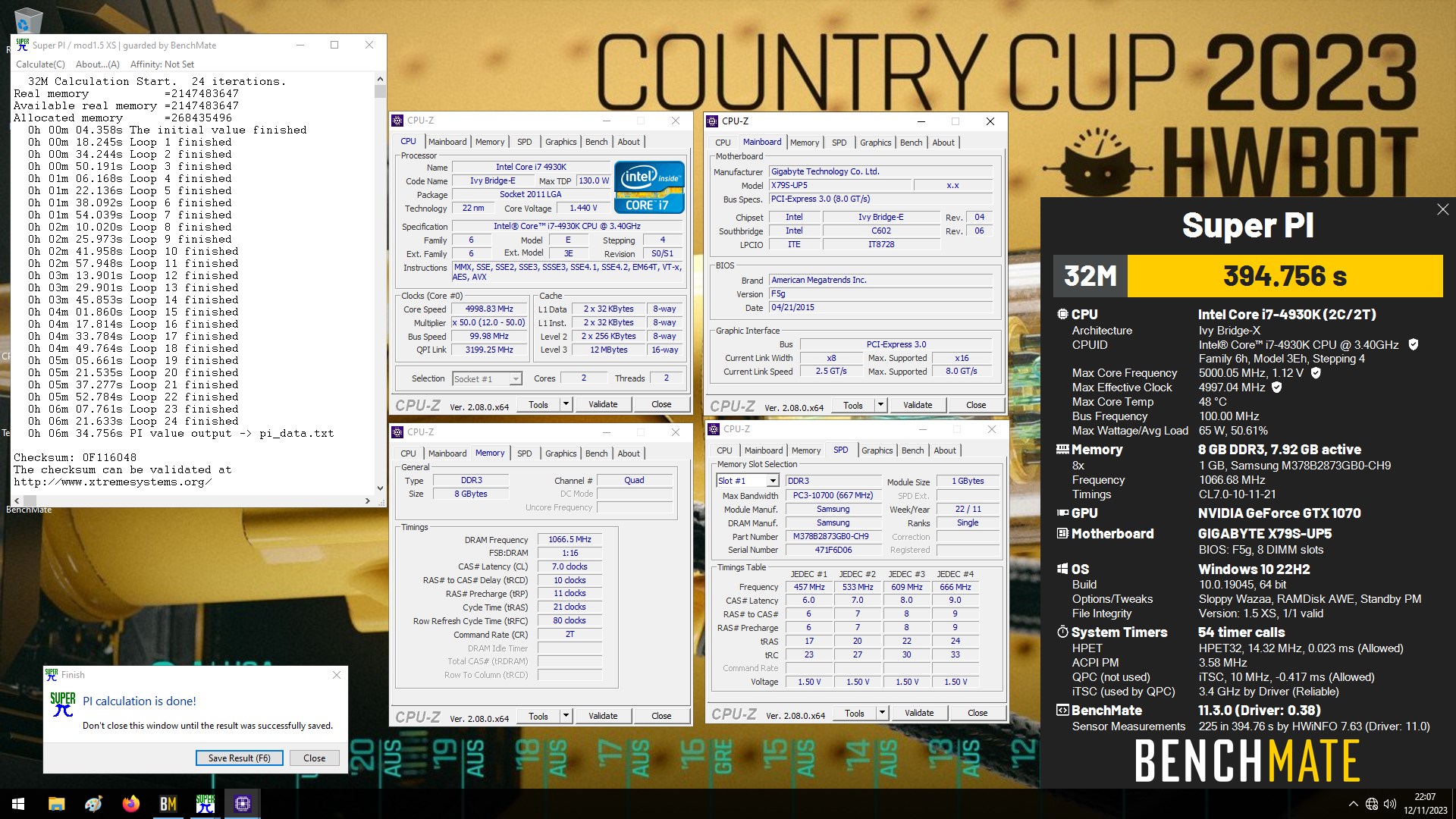Open BenchMate taskbar icon
Screen dimensions: 1456x819
[x=168, y=804]
